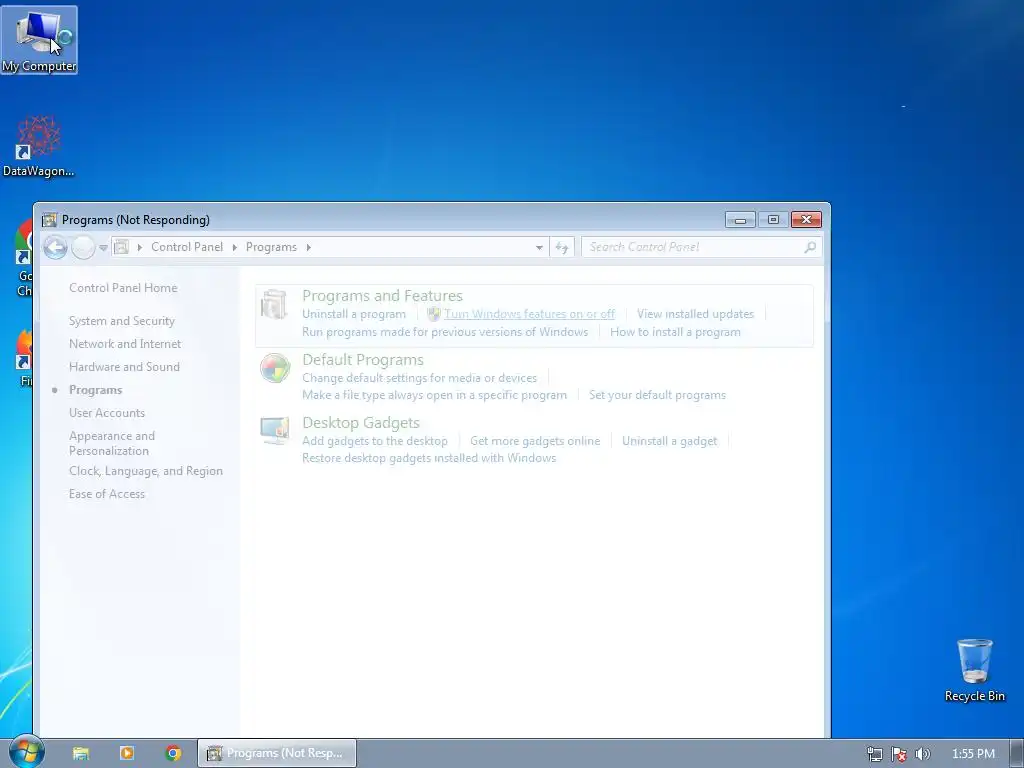Image resolution: width=1024 pixels, height=768 pixels.
Task: Click Uninstall a gadget
Action: 669,441
